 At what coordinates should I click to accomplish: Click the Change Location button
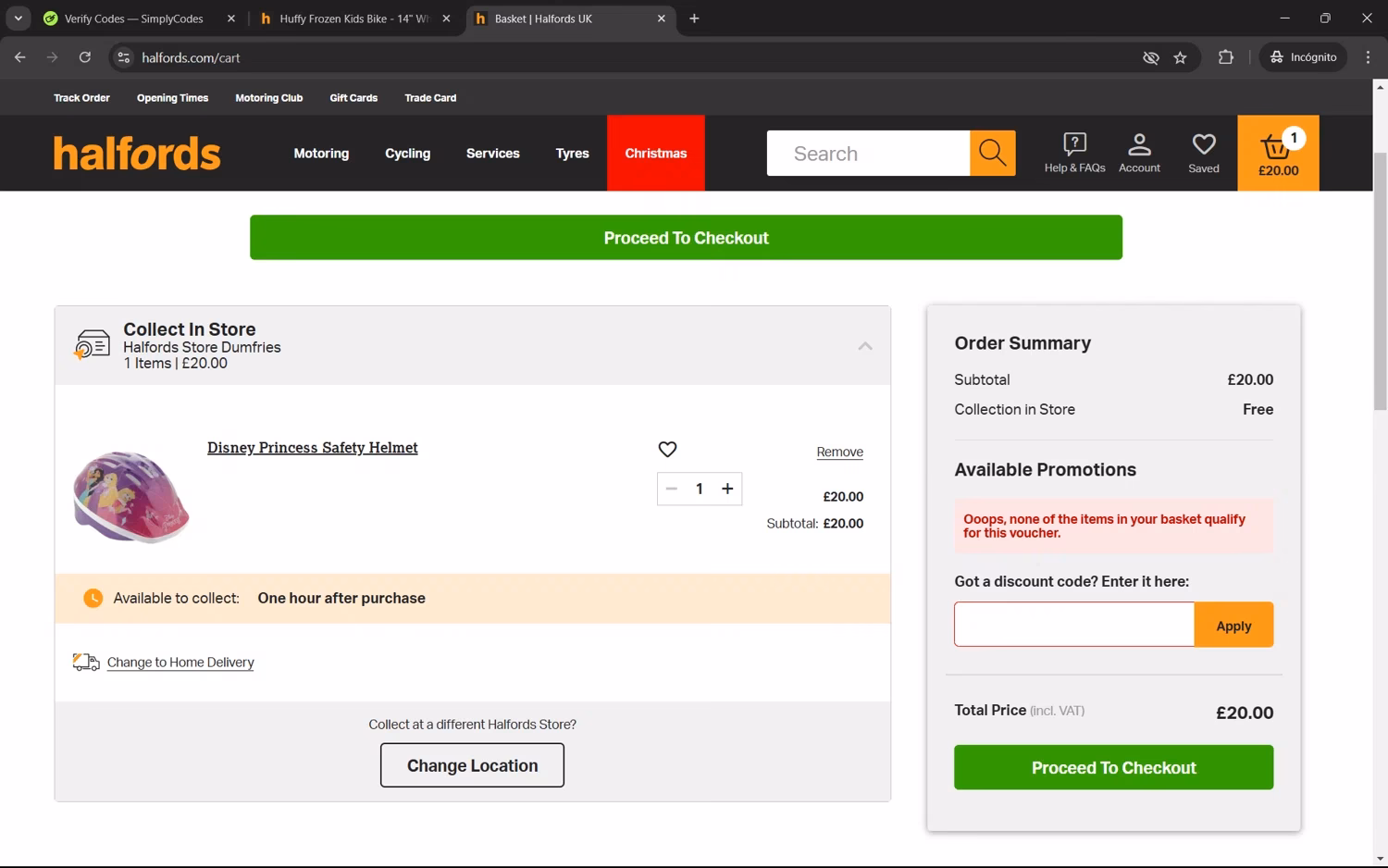click(x=472, y=765)
